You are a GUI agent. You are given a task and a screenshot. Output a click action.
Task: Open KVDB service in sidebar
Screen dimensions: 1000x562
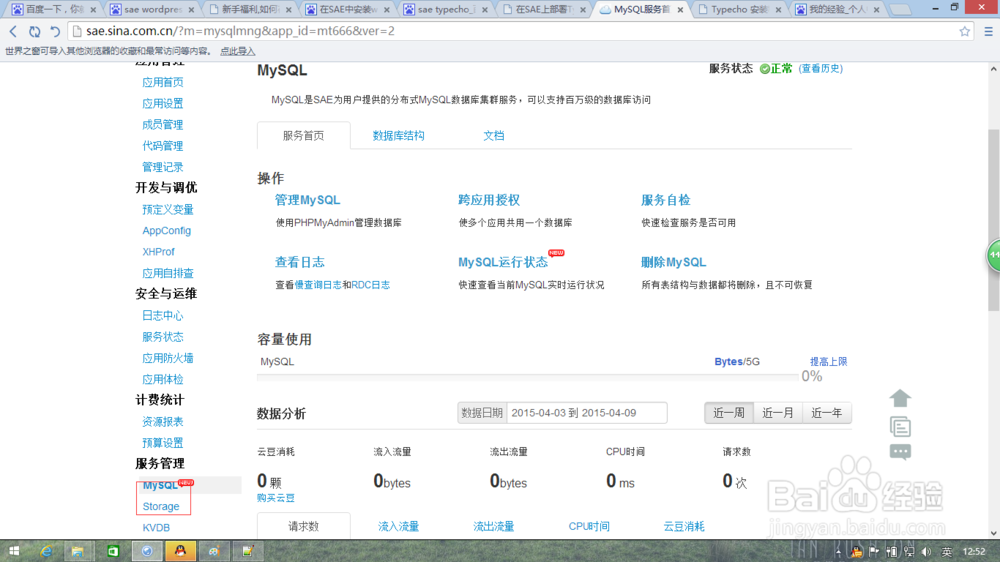156,528
